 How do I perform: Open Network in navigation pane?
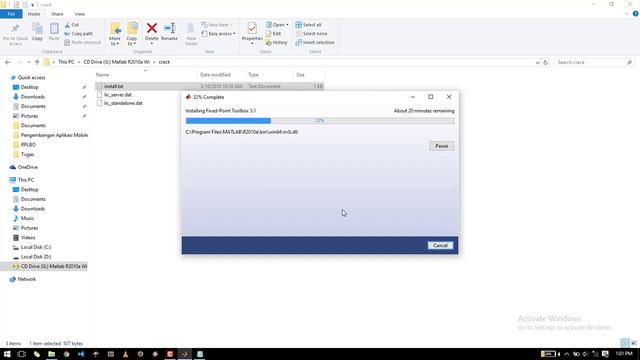click(27, 279)
